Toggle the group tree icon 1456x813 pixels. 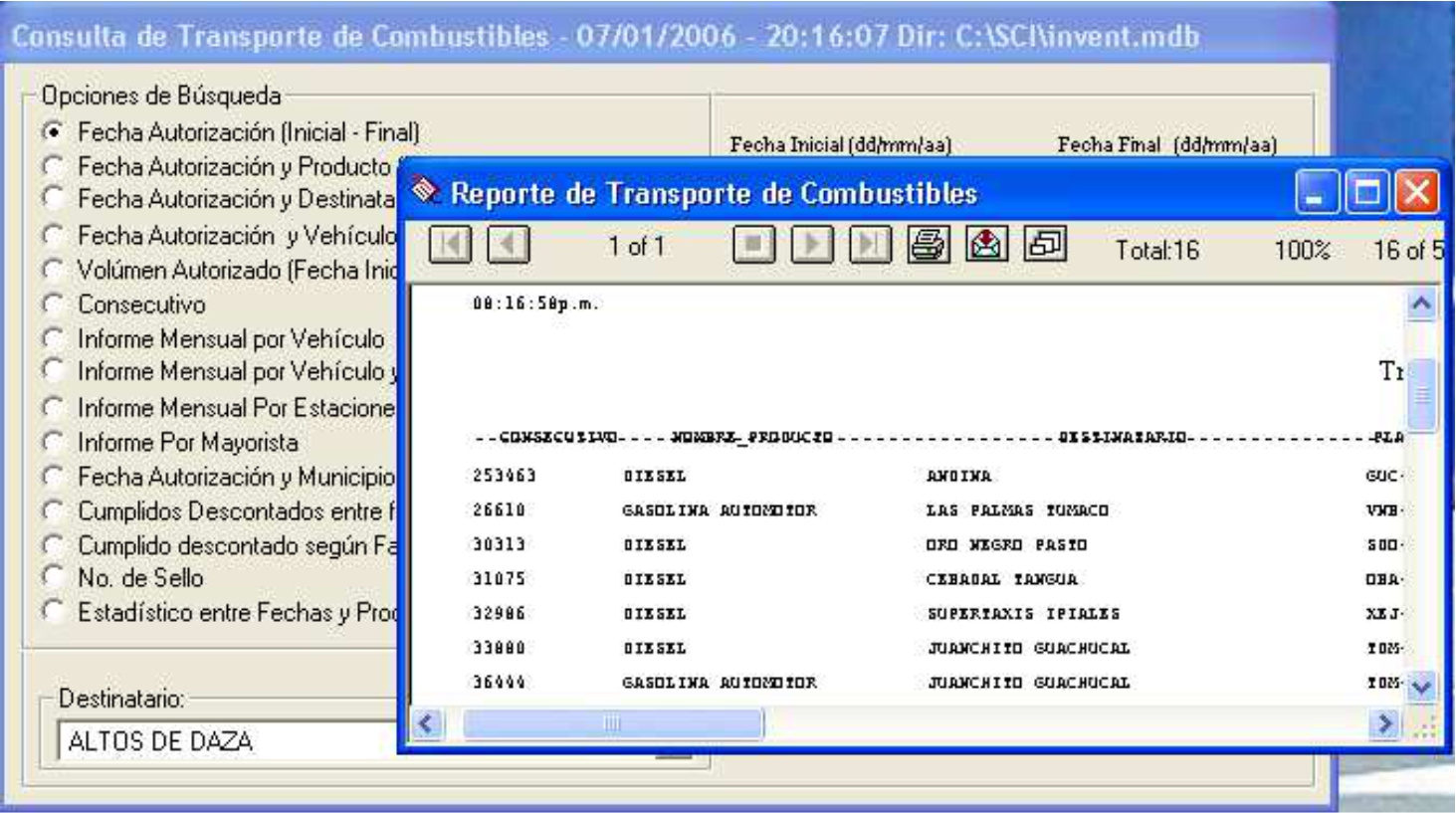coord(1045,245)
